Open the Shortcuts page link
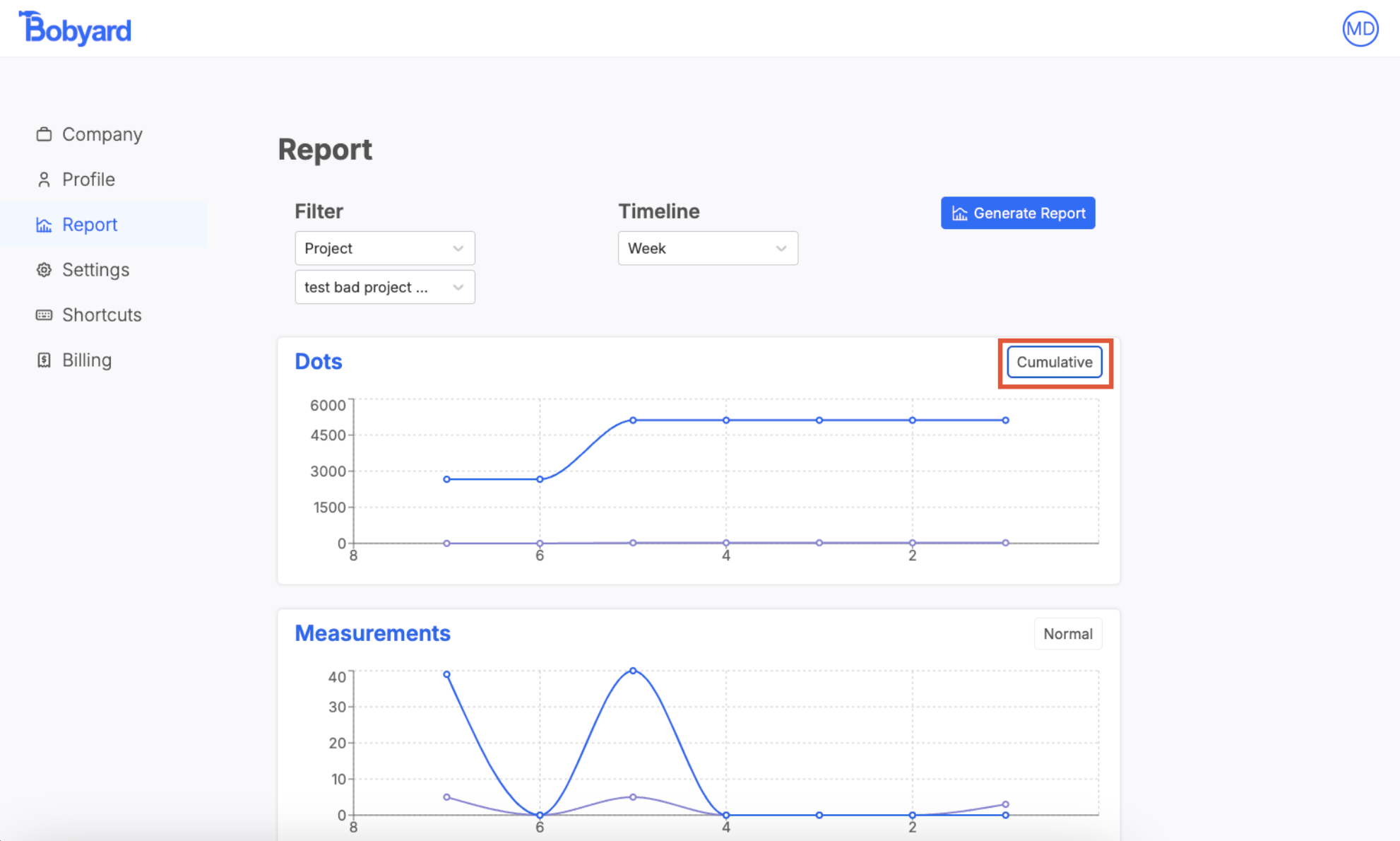 (x=102, y=315)
